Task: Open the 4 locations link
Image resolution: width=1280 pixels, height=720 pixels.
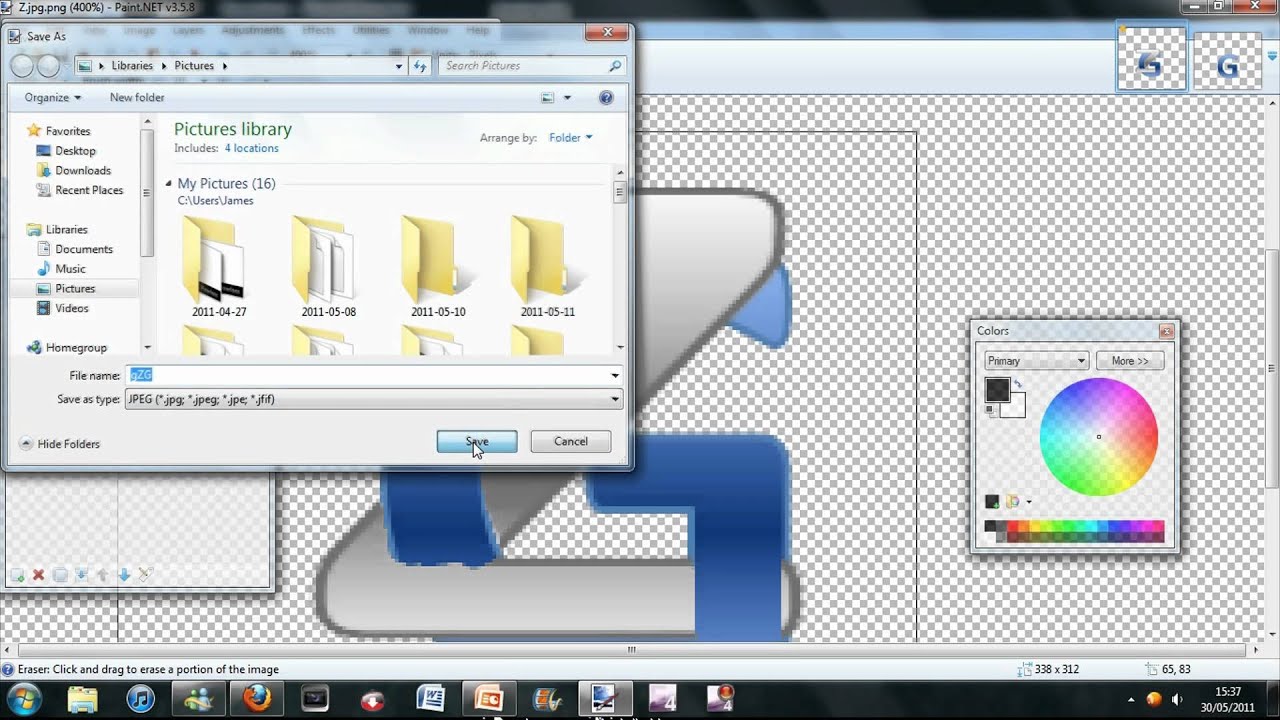Action: pos(251,148)
